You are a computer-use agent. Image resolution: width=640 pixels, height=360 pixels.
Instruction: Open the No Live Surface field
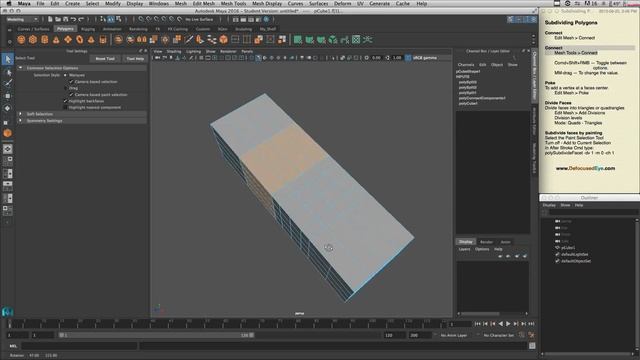(x=199, y=19)
